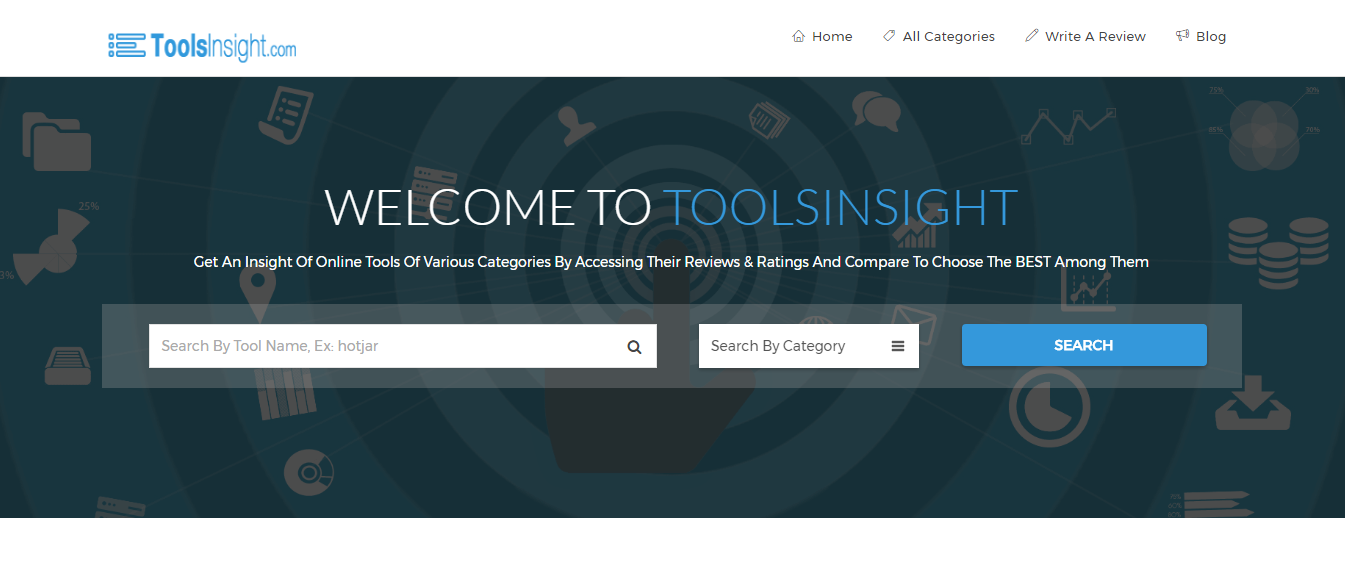Viewport: 1345px width, 563px height.
Task: Click the blue SEARCH button
Action: click(1084, 345)
